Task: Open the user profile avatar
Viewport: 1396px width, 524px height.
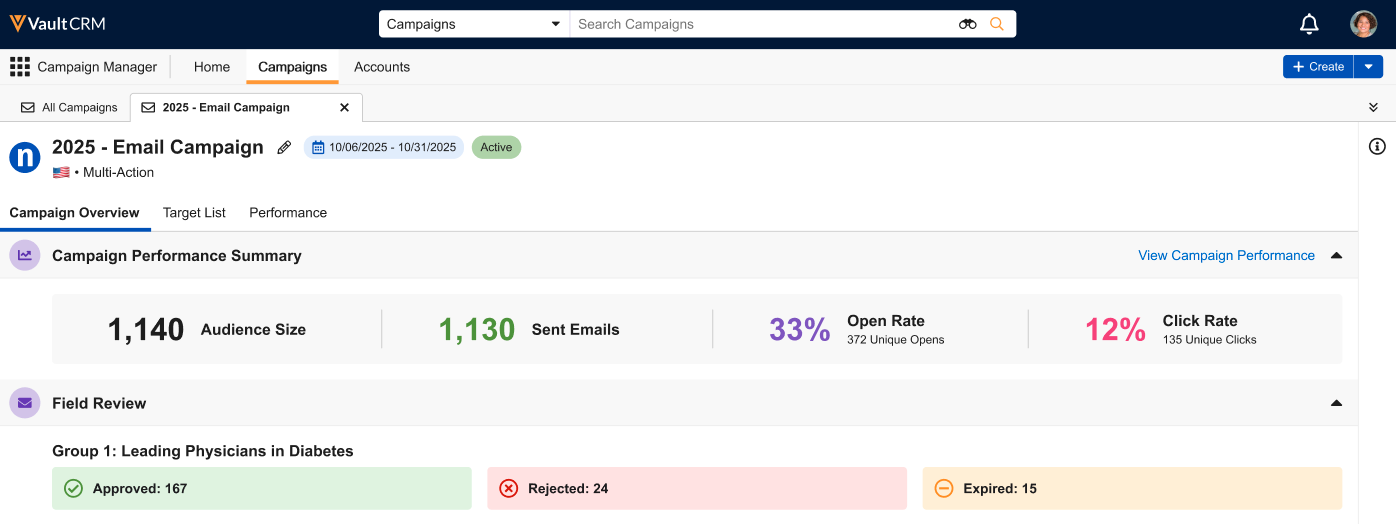Action: point(1363,24)
